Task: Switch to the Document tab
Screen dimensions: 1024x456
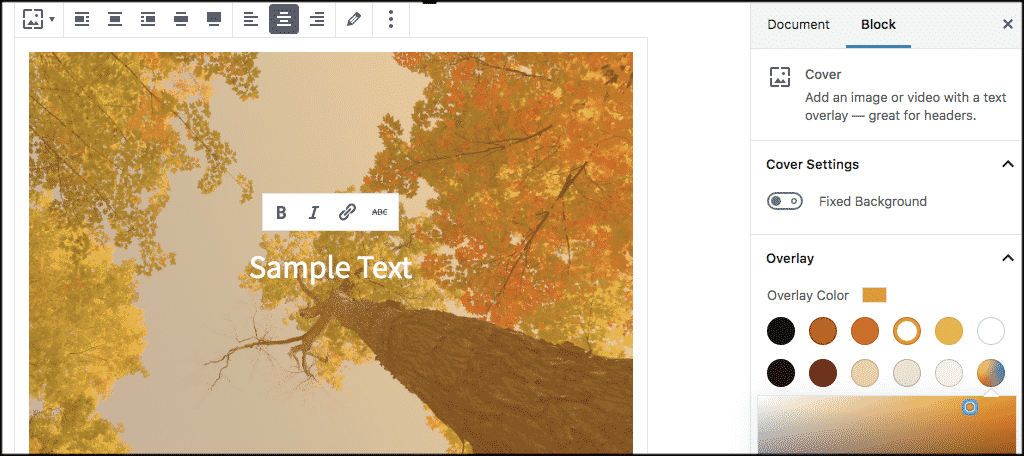Action: click(798, 25)
